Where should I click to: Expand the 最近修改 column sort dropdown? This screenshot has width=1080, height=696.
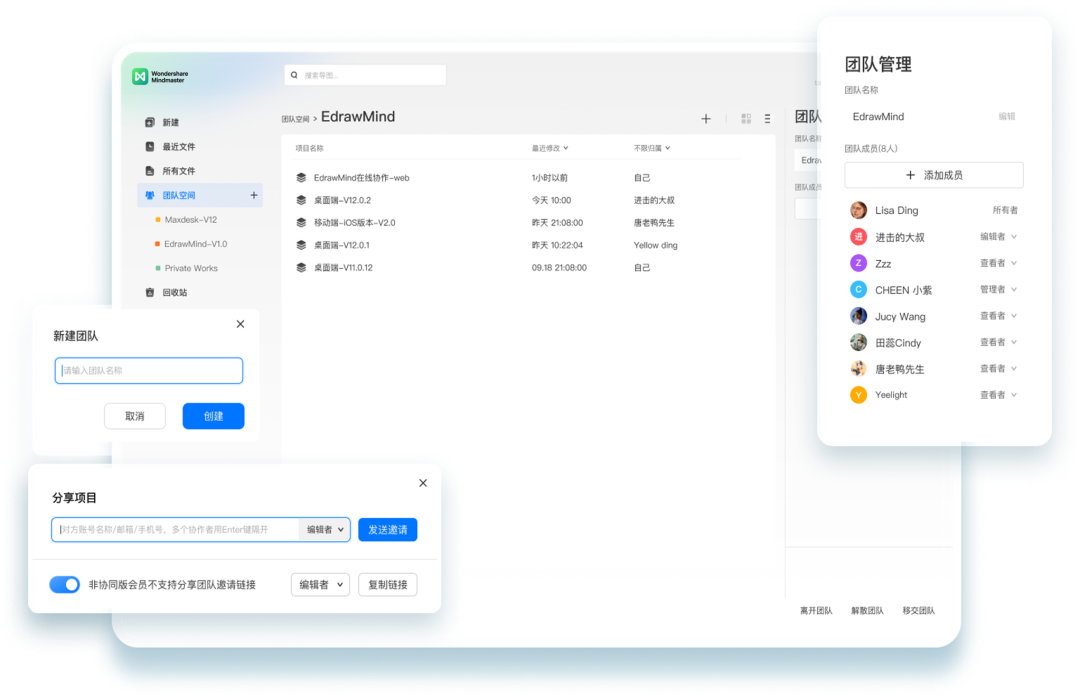tap(550, 148)
